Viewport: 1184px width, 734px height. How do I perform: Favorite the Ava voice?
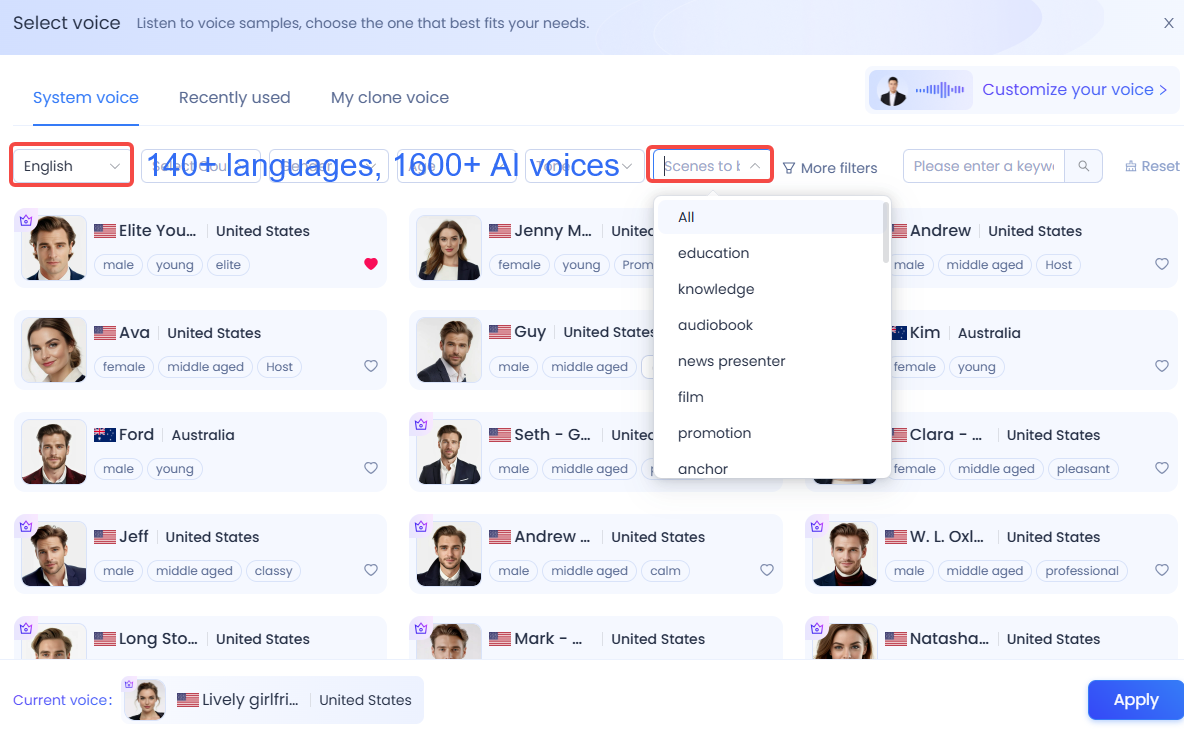371,366
